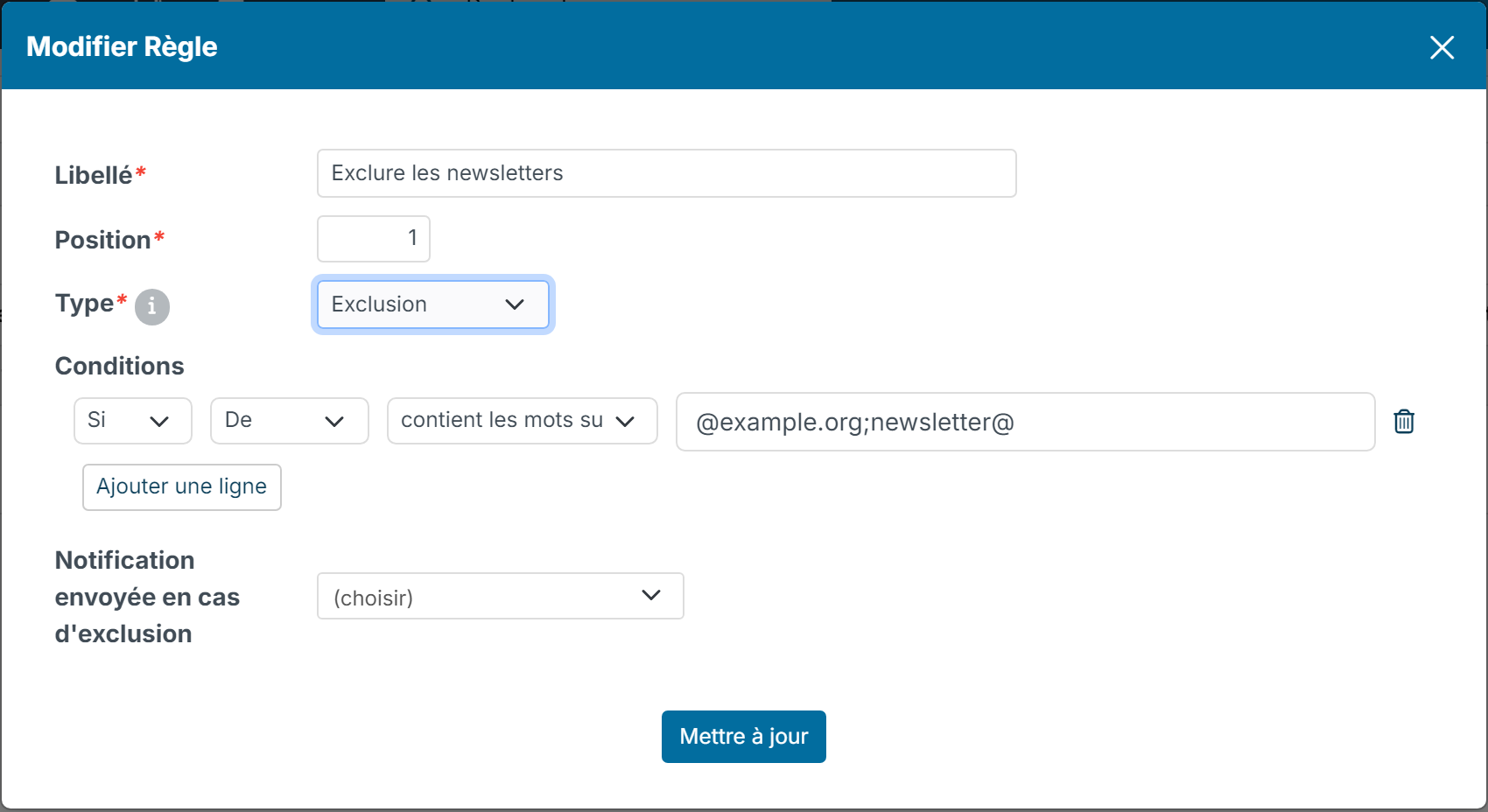Focus the Position number field

pos(374,239)
